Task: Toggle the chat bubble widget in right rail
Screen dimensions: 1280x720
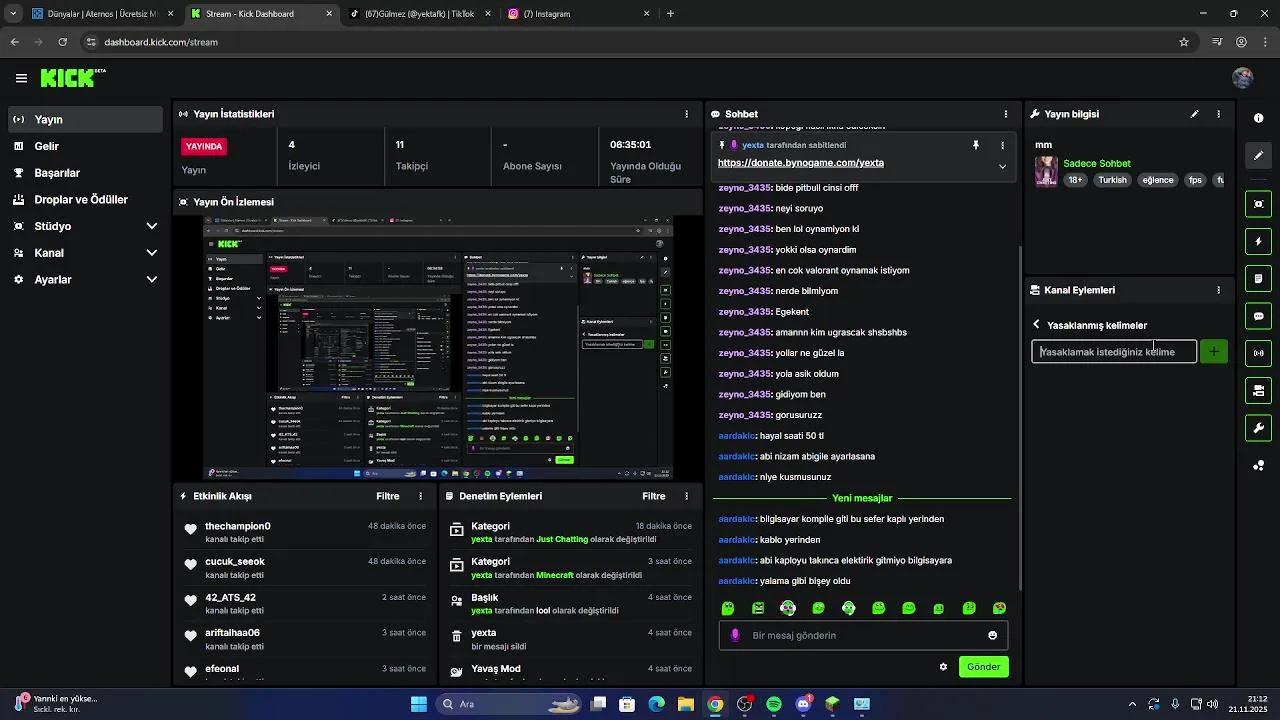Action: click(x=1258, y=316)
